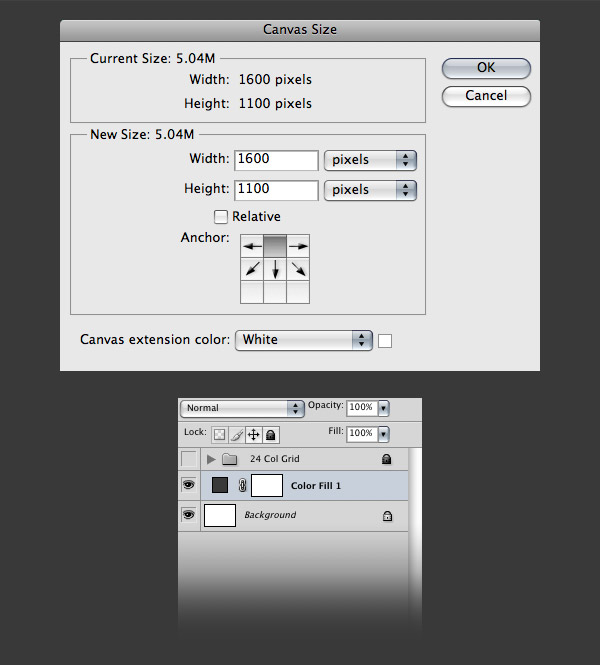Set anchor to middle-right diagonal arrow cell
The height and width of the screenshot is (665, 600).
click(x=298, y=269)
